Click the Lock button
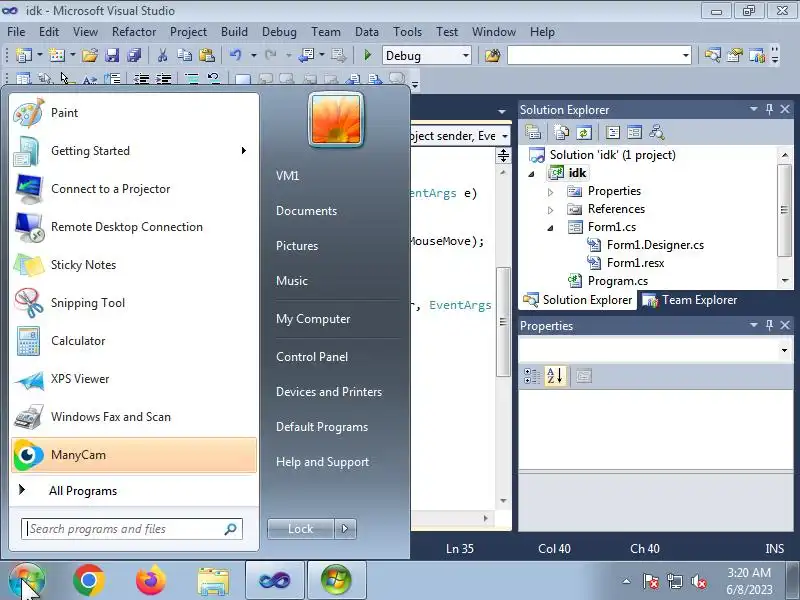The width and height of the screenshot is (800, 600). (x=301, y=529)
